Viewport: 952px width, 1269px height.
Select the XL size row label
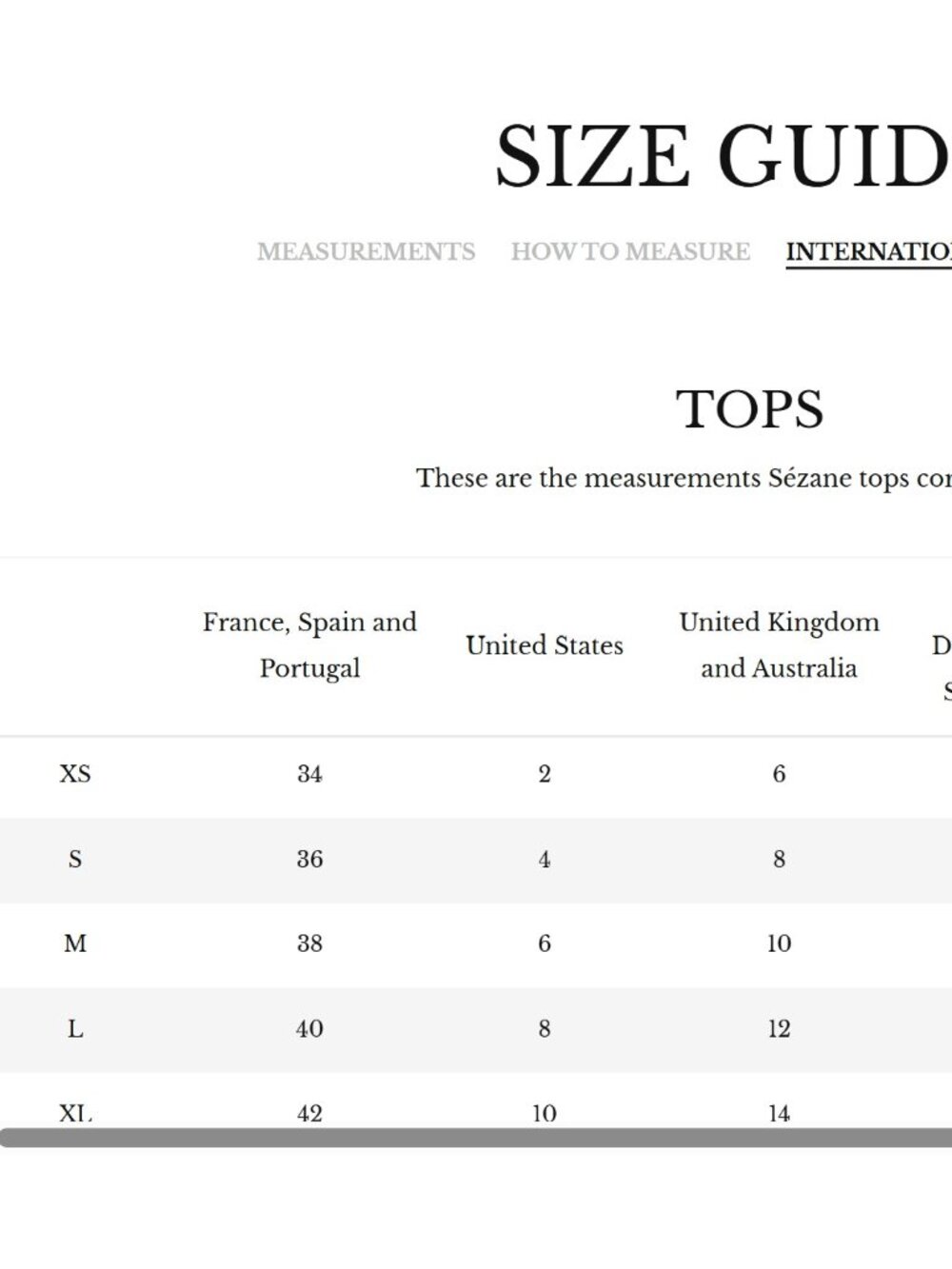(75, 1113)
